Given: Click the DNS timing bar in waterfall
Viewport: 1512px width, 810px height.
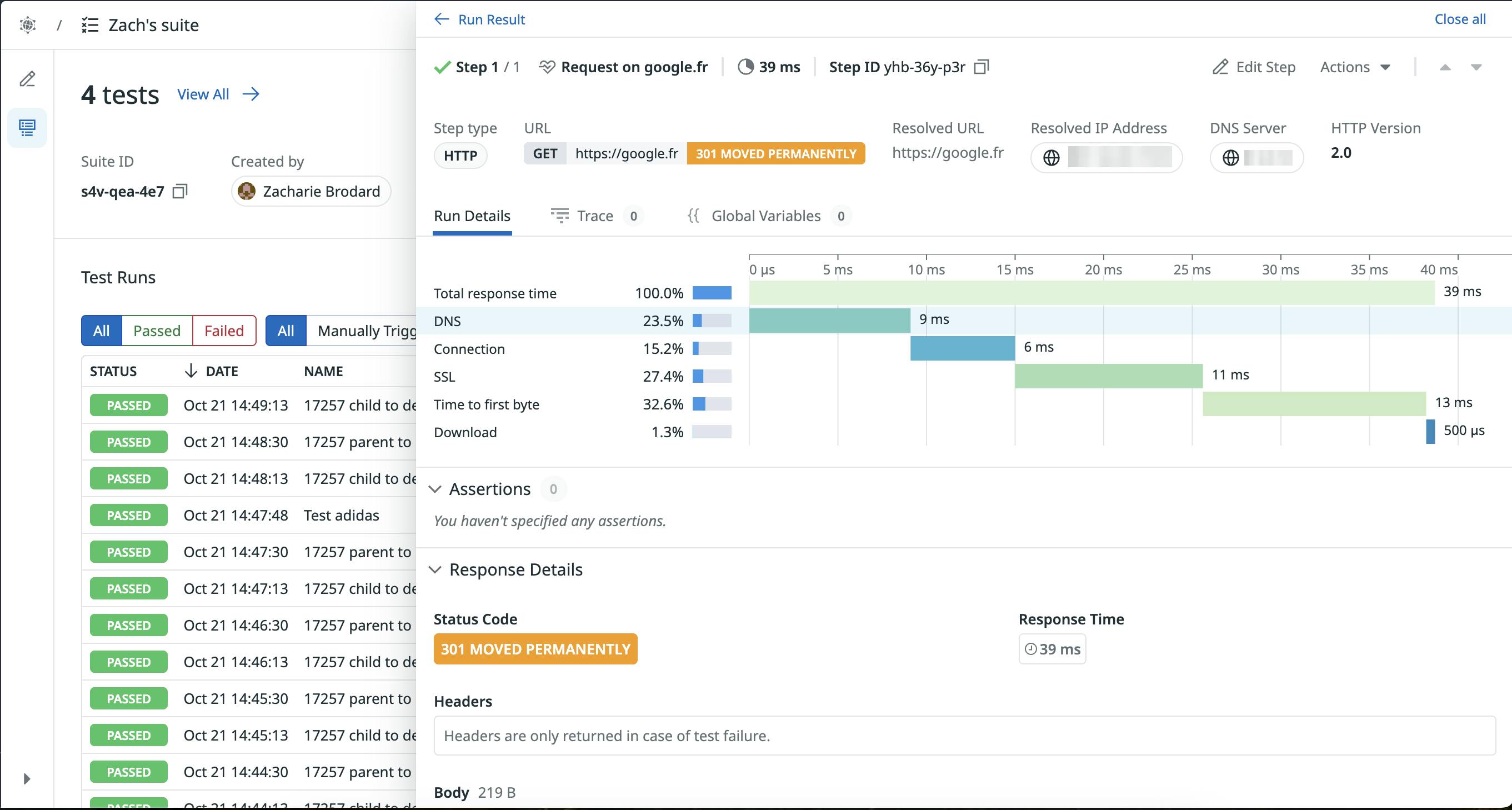Looking at the screenshot, I should tap(829, 321).
